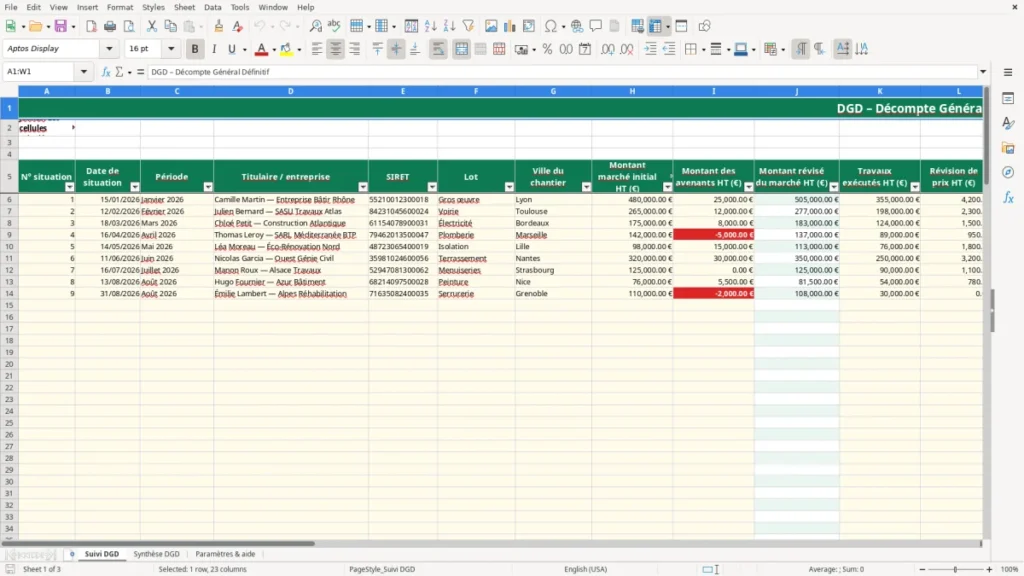The width and height of the screenshot is (1024, 576).
Task: Click English (USA) language in status bar
Action: point(585,569)
